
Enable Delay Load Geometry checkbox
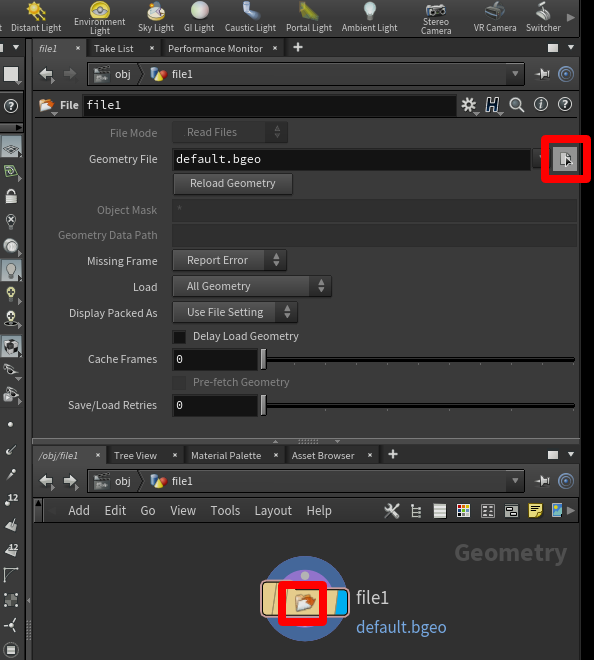[179, 337]
